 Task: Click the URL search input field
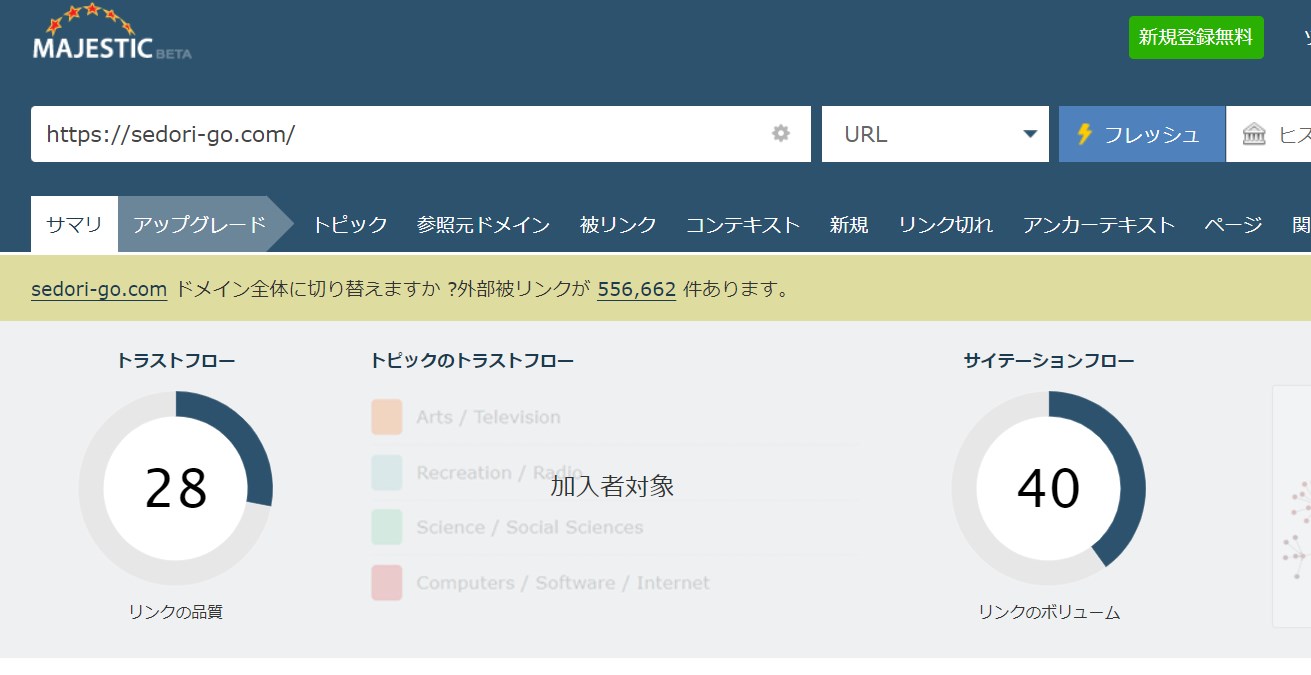click(x=400, y=134)
